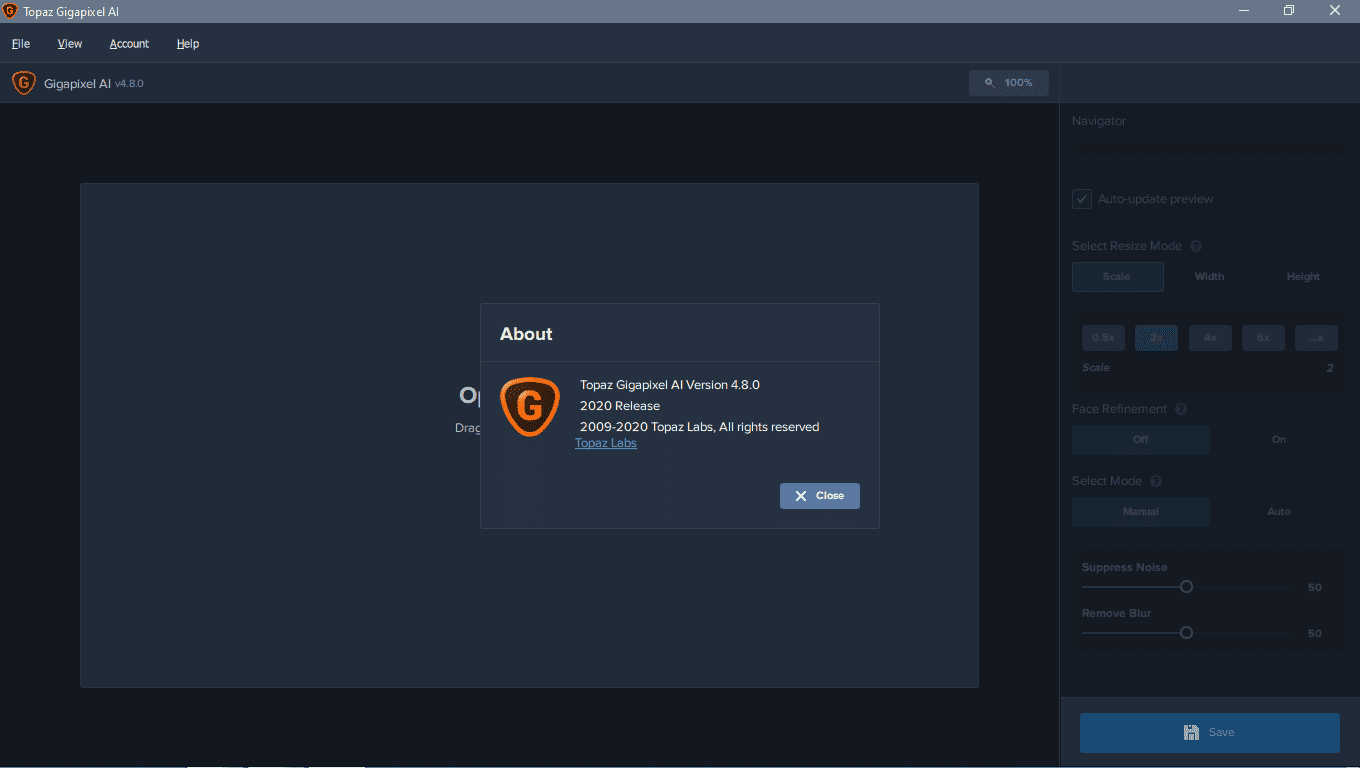Turn Face Refinement On

tap(1279, 440)
